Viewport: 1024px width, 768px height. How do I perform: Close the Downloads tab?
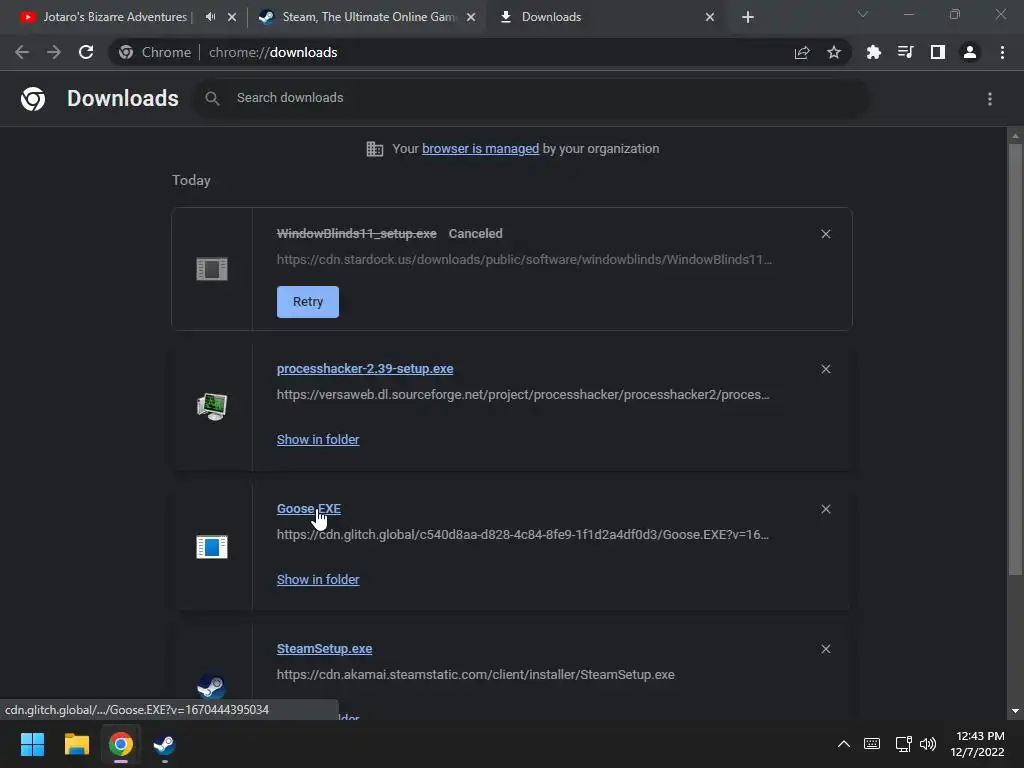click(710, 17)
